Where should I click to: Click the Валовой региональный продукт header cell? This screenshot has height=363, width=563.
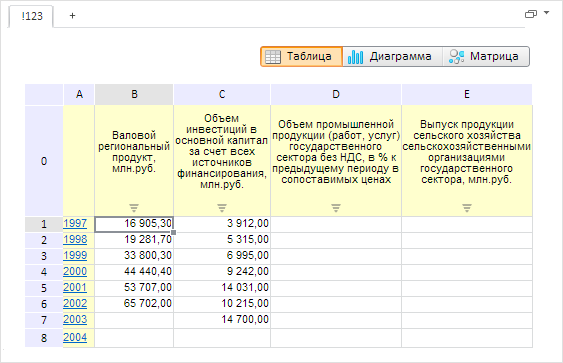pyautogui.click(x=134, y=161)
